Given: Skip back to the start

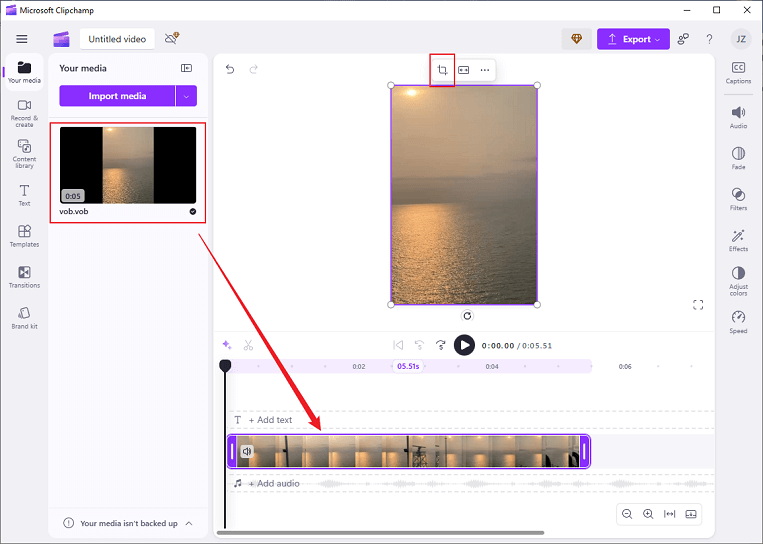Looking at the screenshot, I should [x=398, y=345].
